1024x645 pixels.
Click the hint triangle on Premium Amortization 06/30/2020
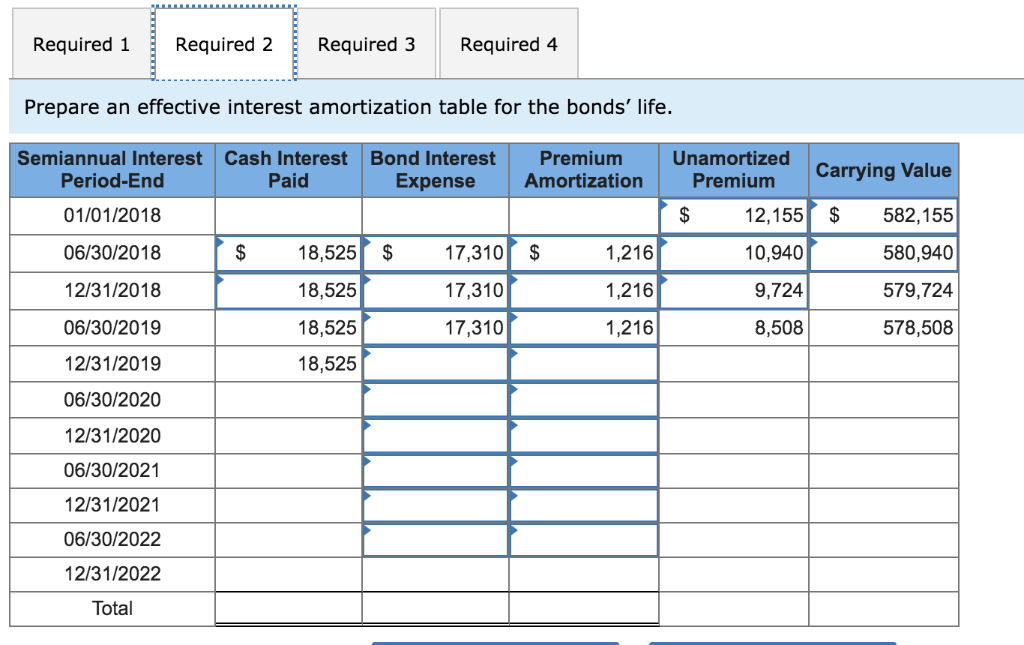[x=514, y=388]
